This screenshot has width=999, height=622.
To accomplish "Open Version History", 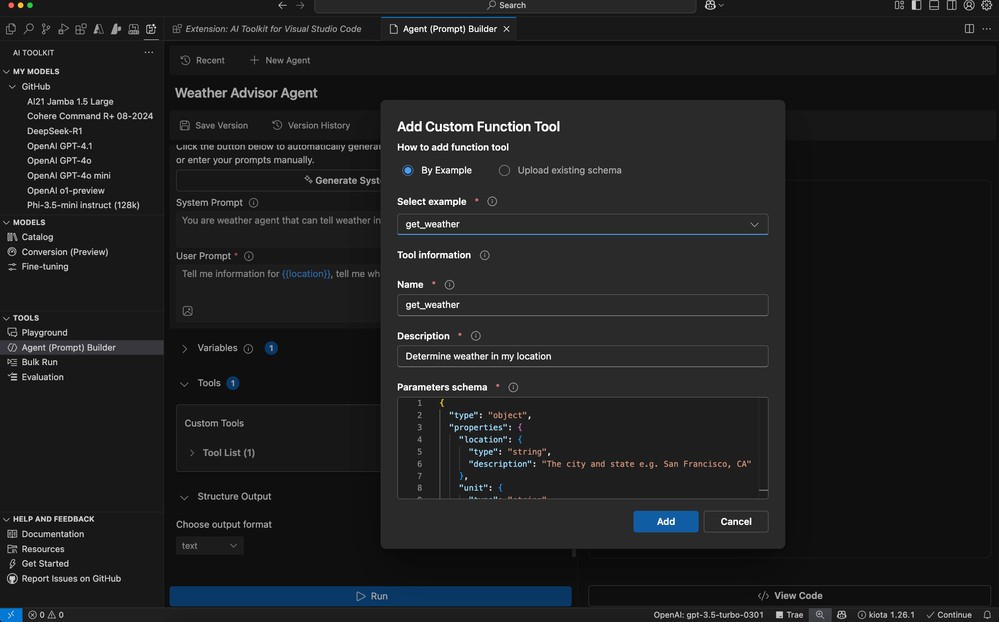I will (311, 126).
